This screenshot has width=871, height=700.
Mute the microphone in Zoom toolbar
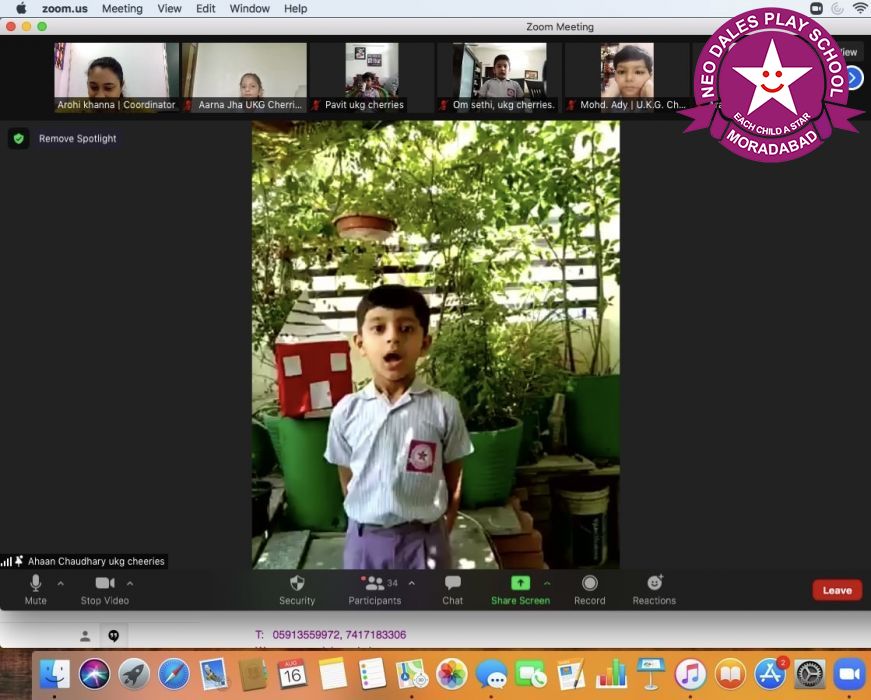point(36,589)
